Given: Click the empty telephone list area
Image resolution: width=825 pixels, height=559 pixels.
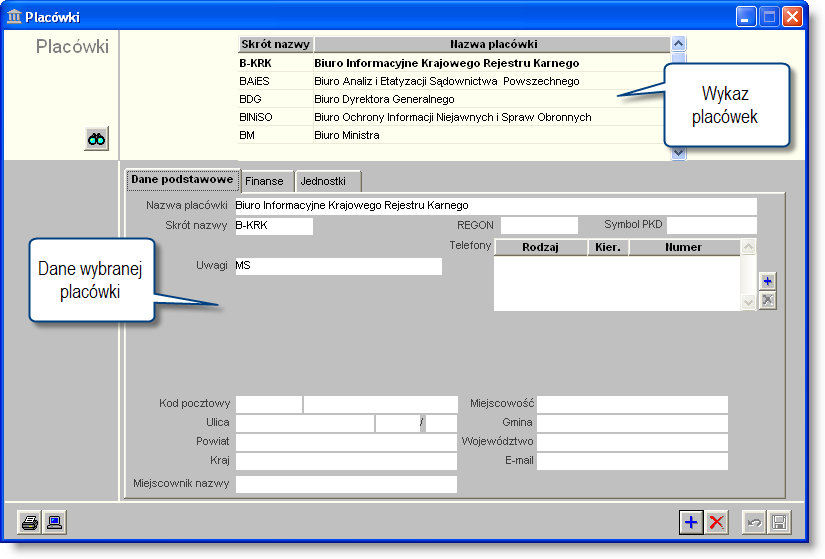Looking at the screenshot, I should pos(617,283).
